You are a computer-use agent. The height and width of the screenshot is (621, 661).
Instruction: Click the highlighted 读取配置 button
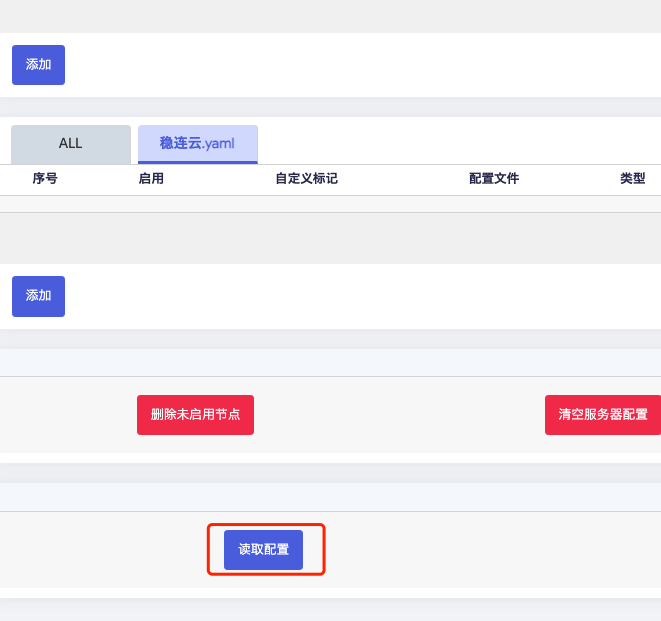[x=263, y=550]
